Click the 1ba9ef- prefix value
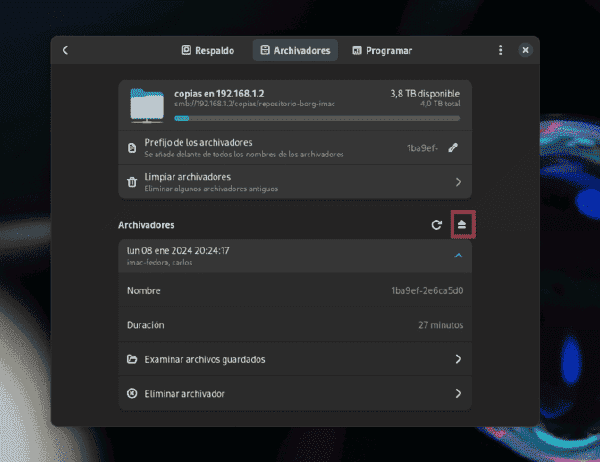Screen dimensions: 600x462 pos(422,148)
